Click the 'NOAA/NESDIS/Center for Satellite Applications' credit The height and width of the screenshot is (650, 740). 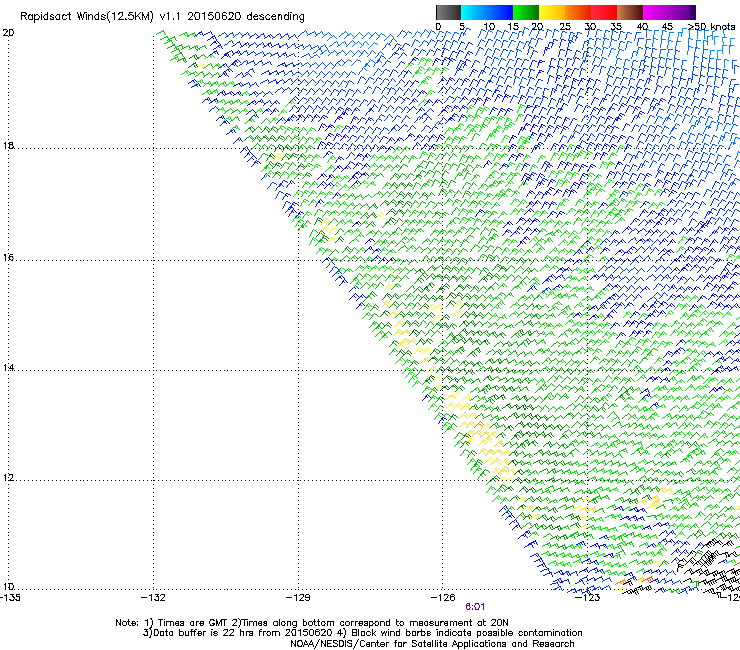tap(432, 644)
